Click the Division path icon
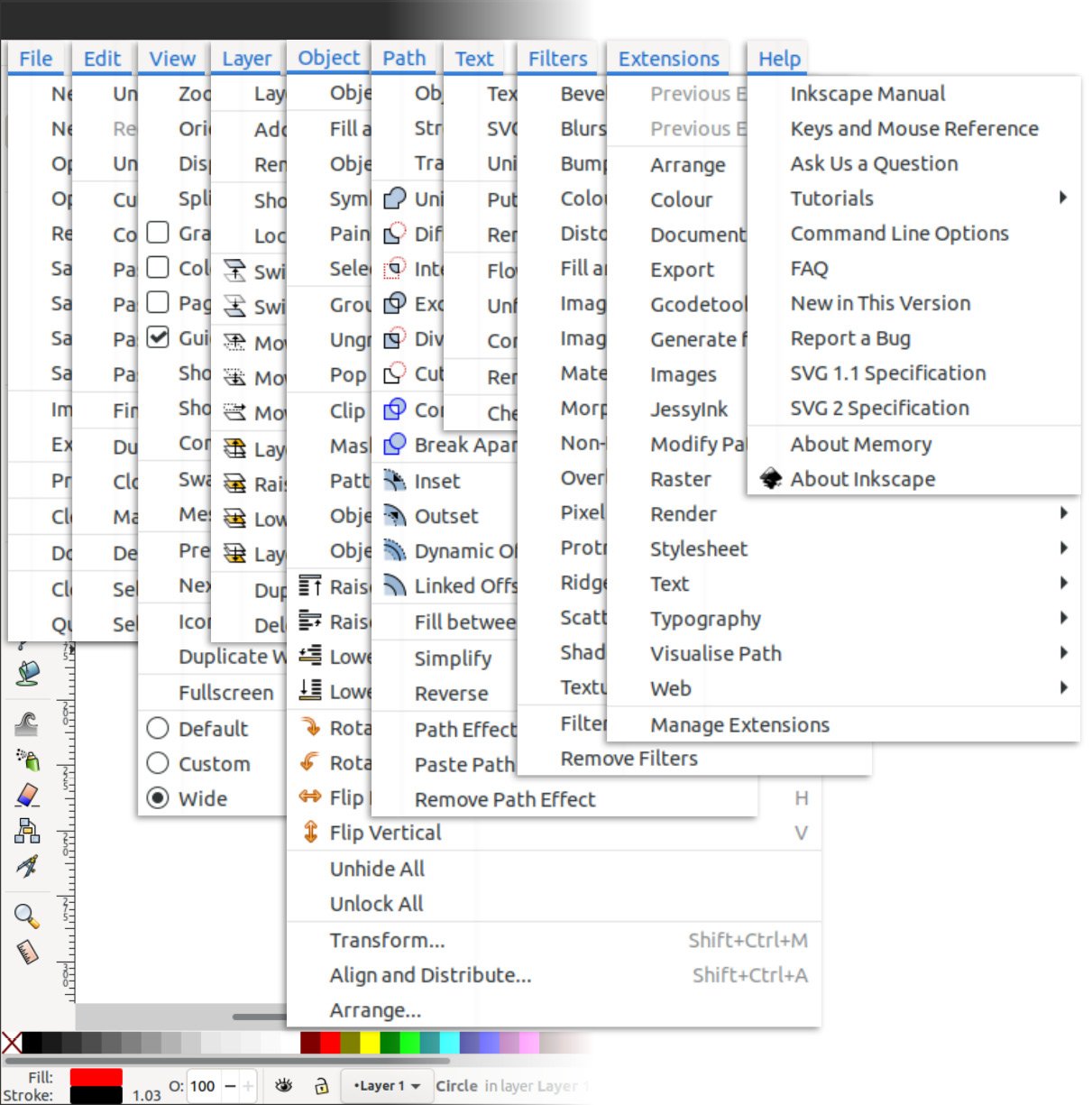Viewport: 1092px width, 1105px height. click(394, 339)
